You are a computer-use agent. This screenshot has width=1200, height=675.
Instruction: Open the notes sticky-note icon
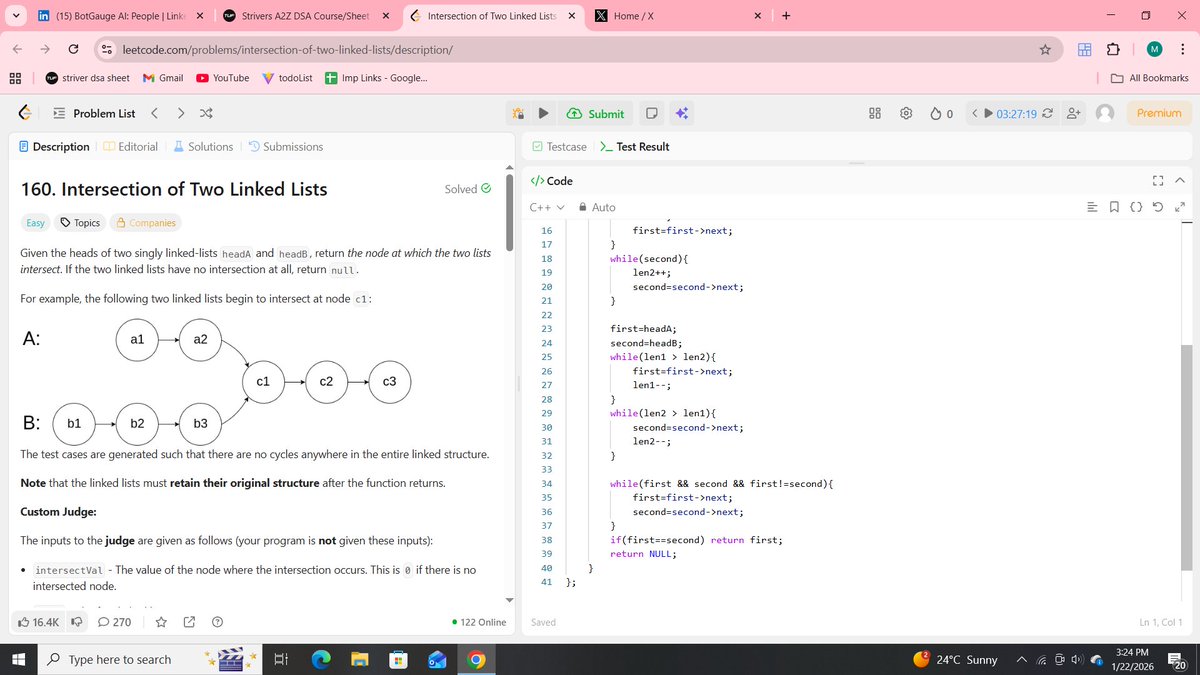651,114
